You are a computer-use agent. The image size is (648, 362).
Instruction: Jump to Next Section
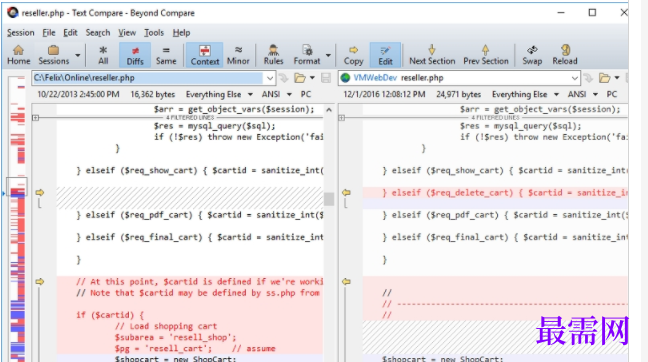point(432,55)
